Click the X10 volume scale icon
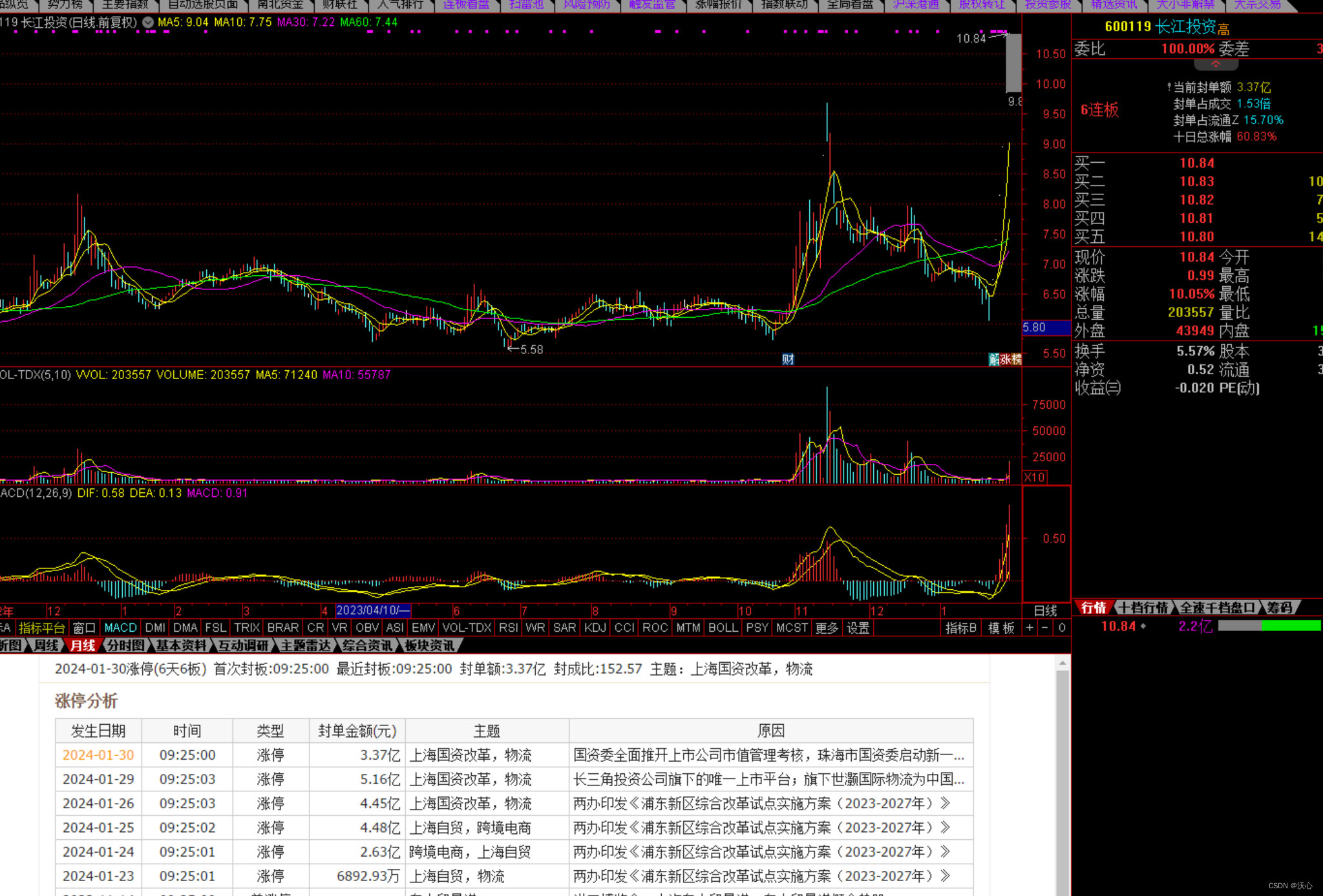 (x=1034, y=477)
